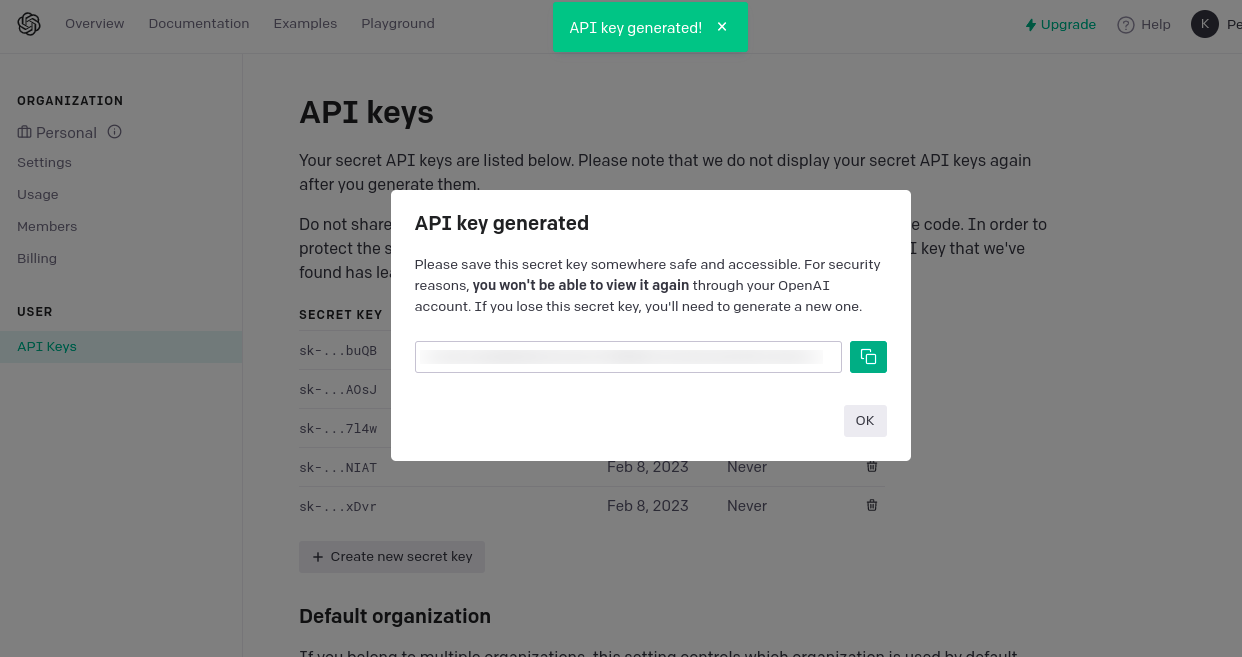This screenshot has height=657, width=1242.
Task: Switch to the Playground tab
Action: tap(398, 24)
